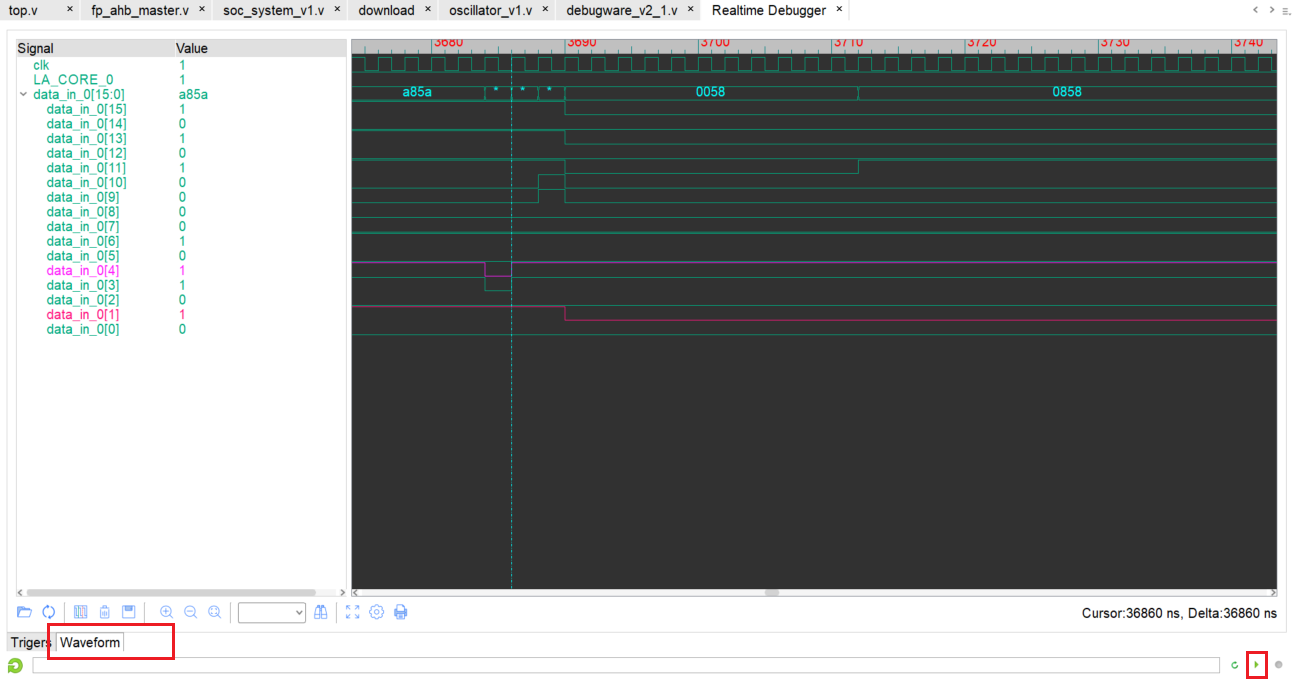
Task: Click the 3710 timeline marker
Action: click(848, 43)
